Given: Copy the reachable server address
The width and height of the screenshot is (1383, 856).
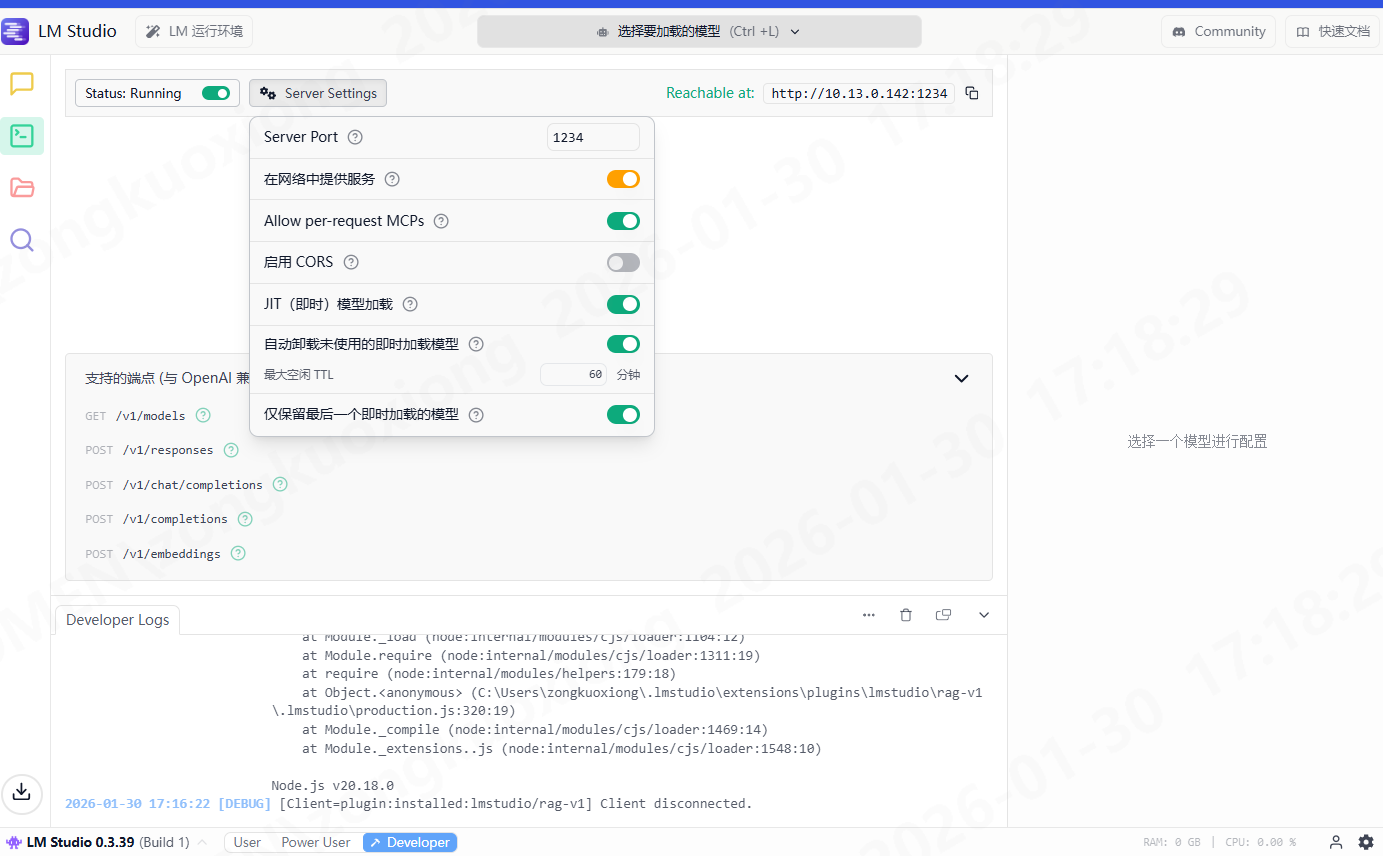Looking at the screenshot, I should tap(972, 93).
